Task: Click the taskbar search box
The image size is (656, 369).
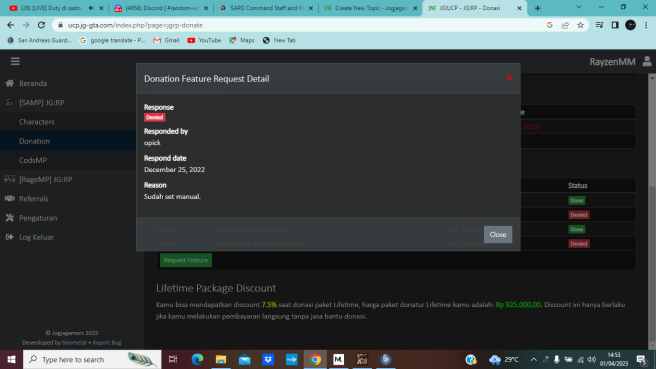Action: click(x=92, y=359)
